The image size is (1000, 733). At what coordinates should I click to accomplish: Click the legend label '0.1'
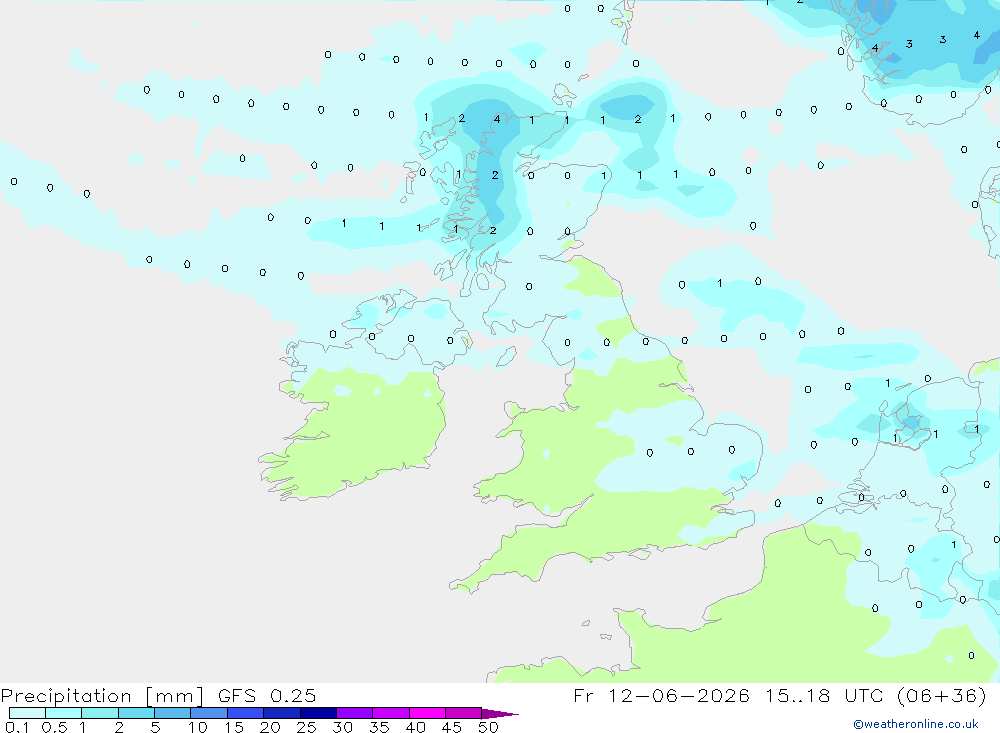click(x=17, y=727)
